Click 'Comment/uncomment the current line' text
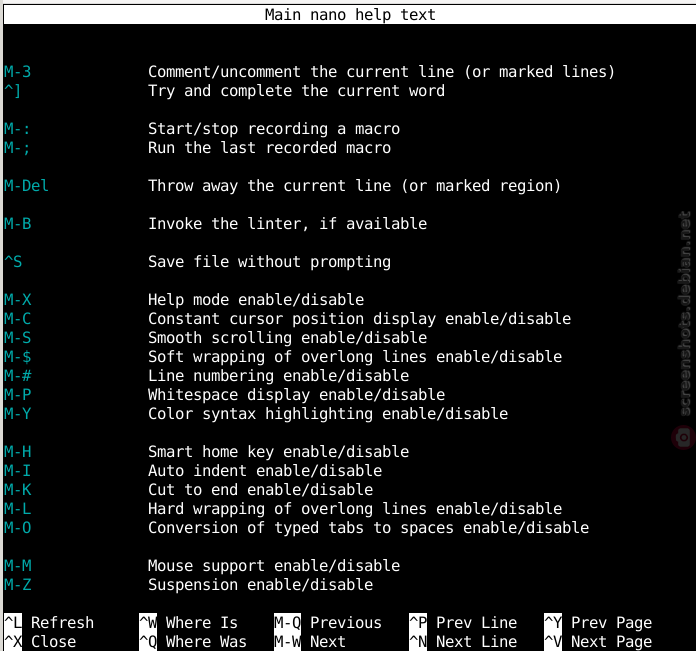This screenshot has width=696, height=651. (x=301, y=71)
